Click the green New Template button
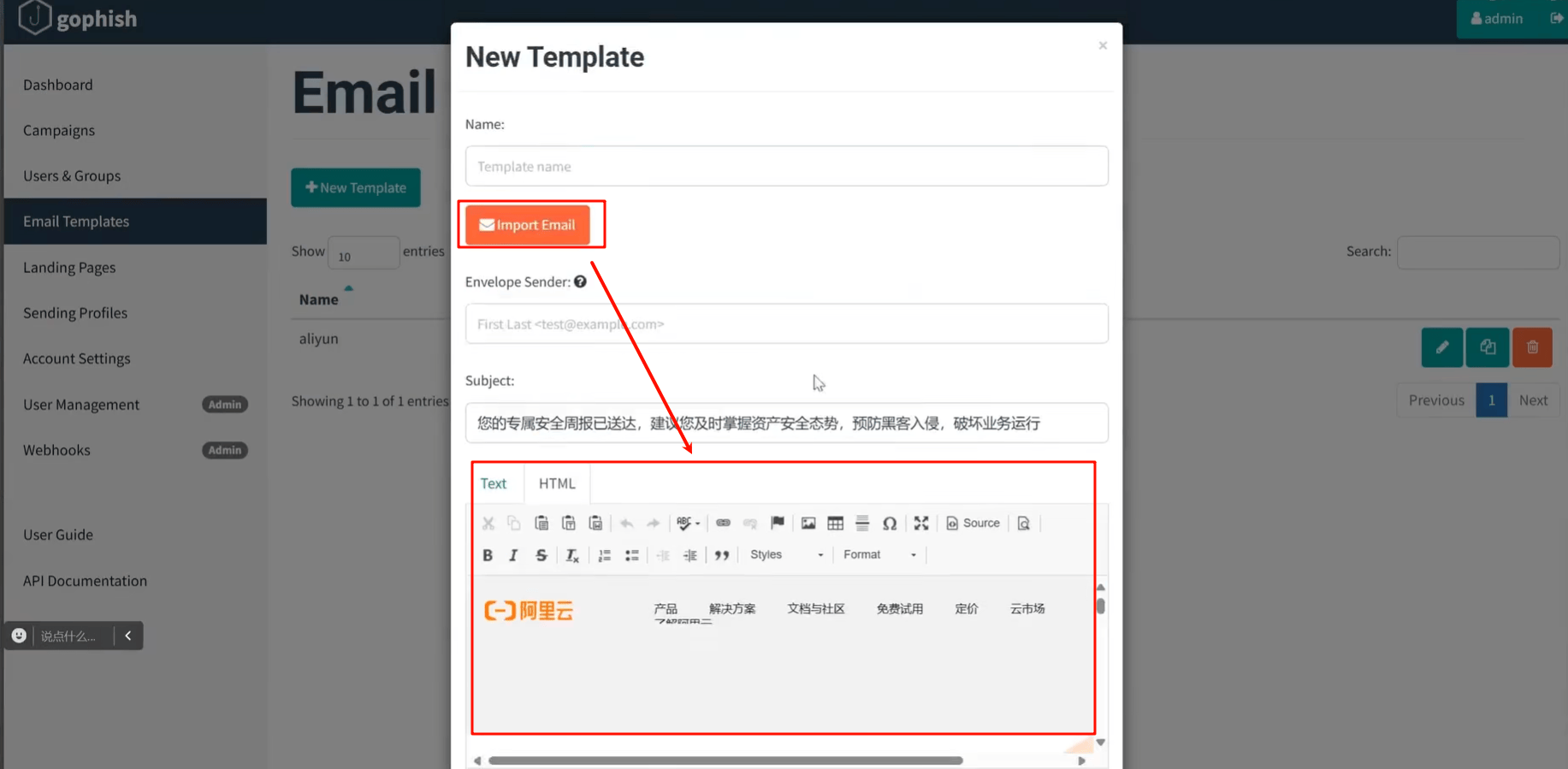Image resolution: width=1568 pixels, height=769 pixels. [x=356, y=187]
